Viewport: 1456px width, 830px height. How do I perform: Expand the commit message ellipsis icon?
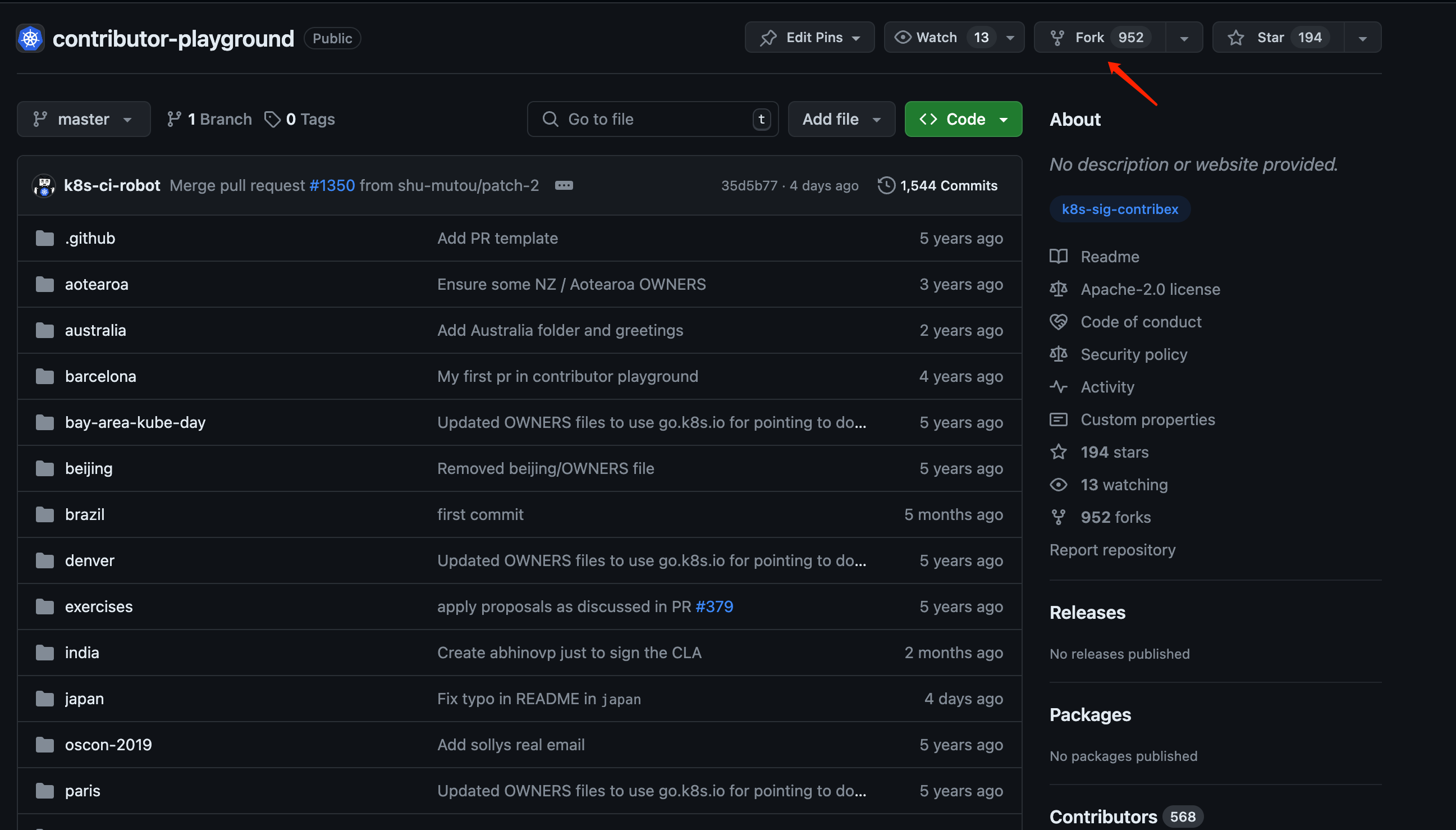(564, 186)
